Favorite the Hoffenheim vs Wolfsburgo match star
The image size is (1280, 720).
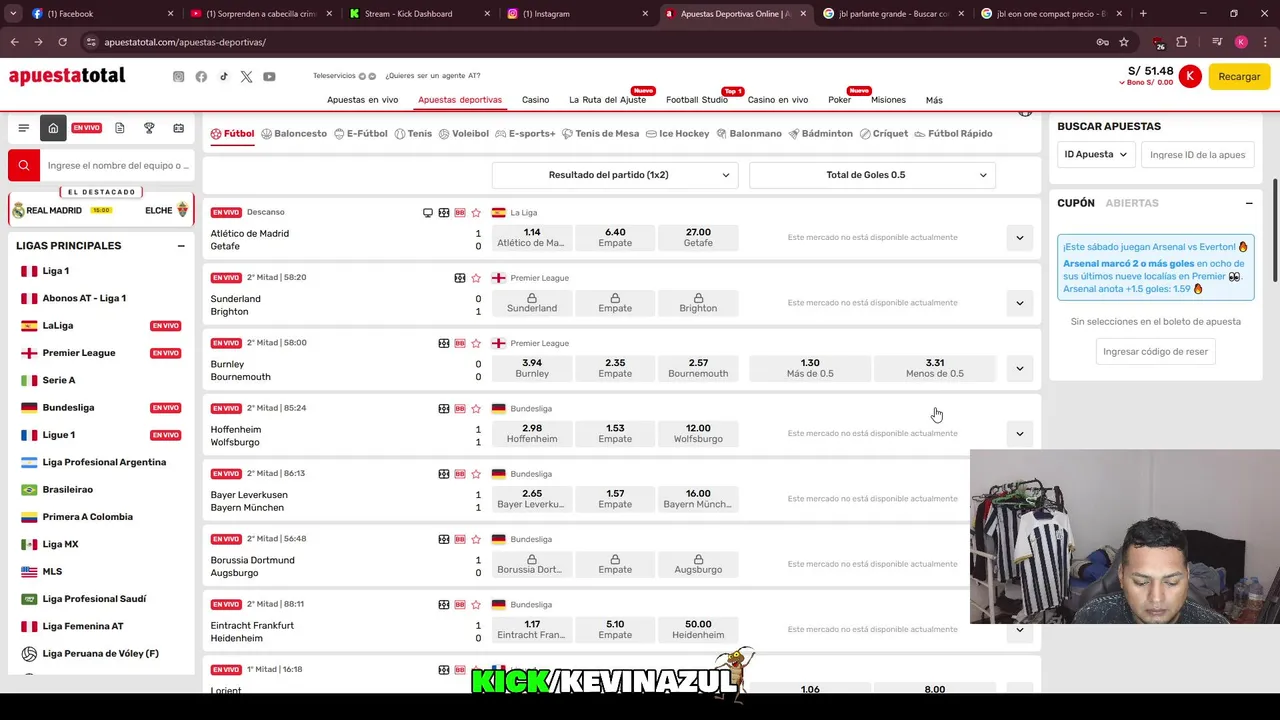coord(476,408)
